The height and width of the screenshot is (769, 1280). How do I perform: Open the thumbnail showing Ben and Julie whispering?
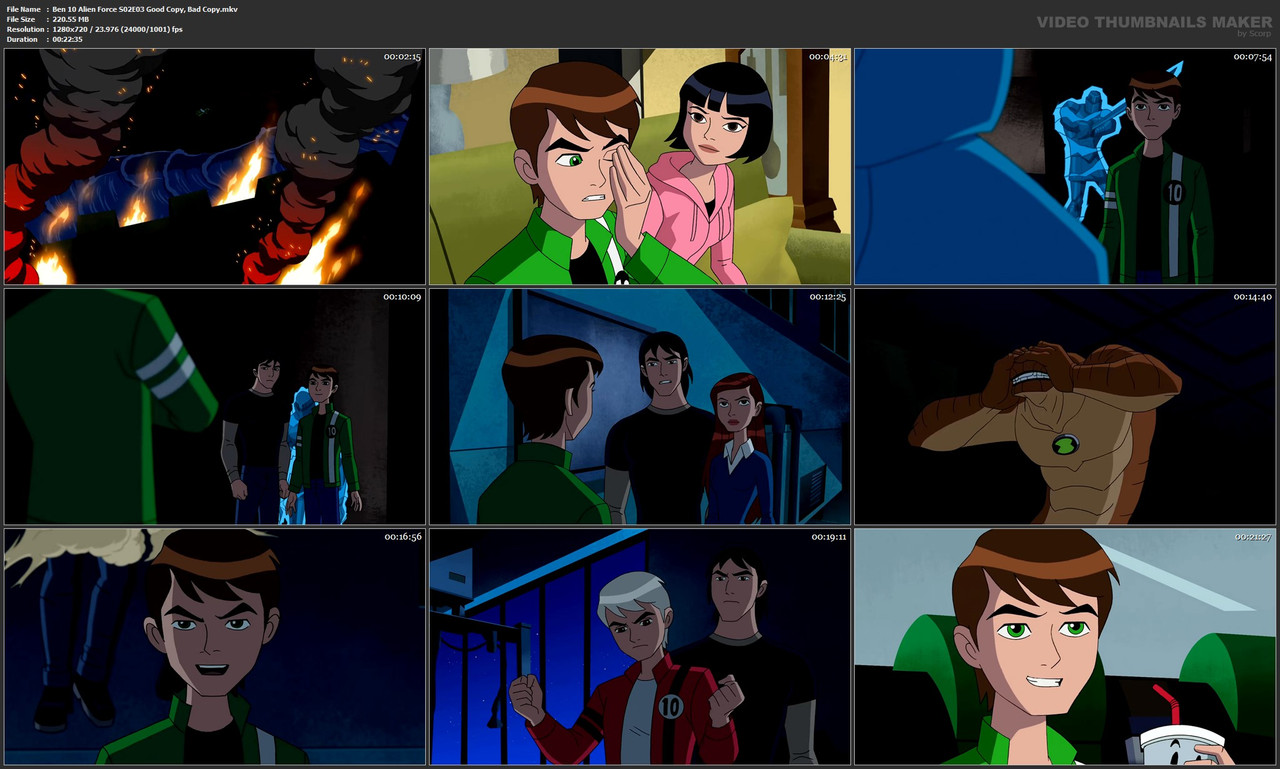click(639, 166)
